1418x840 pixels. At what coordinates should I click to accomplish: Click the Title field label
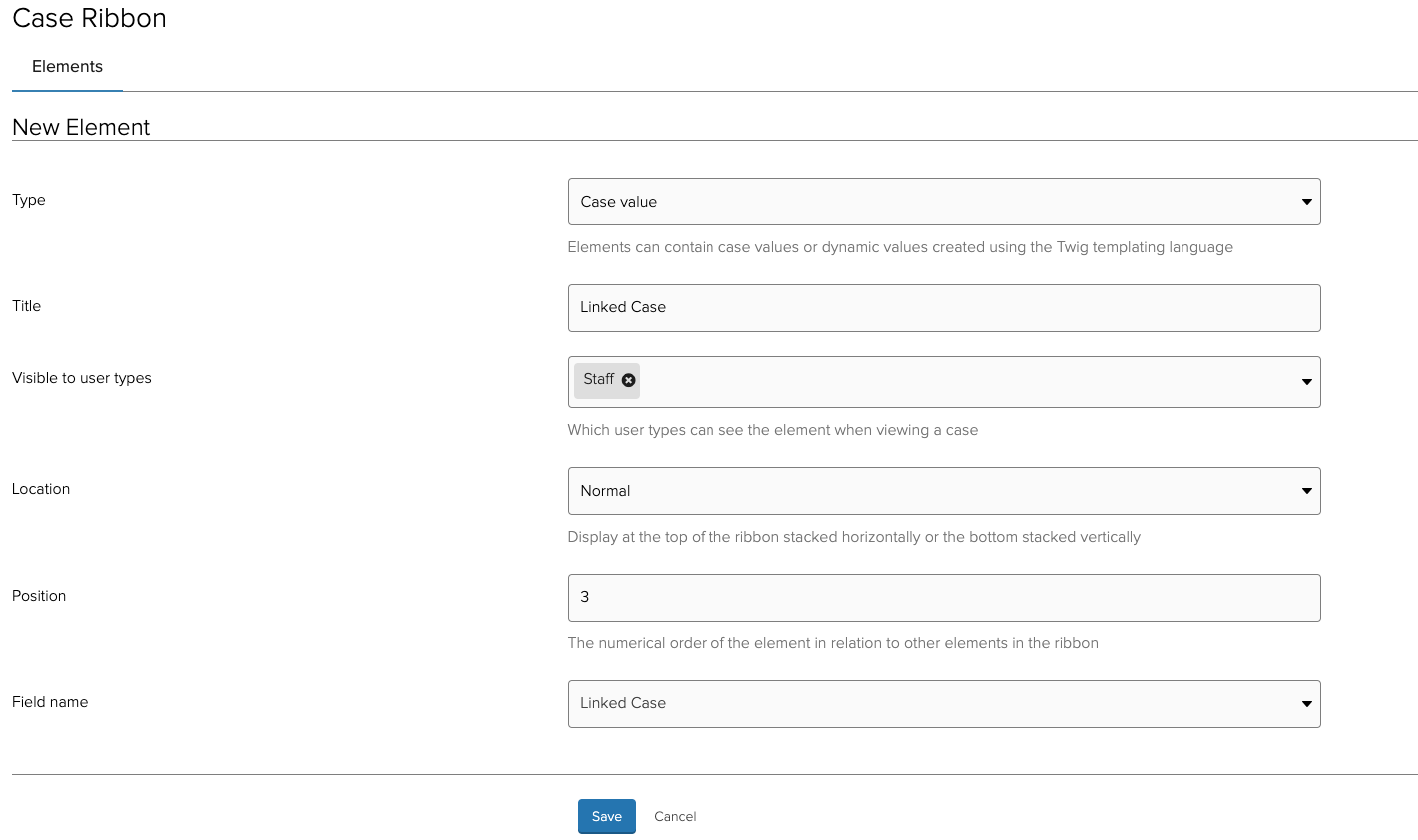27,306
